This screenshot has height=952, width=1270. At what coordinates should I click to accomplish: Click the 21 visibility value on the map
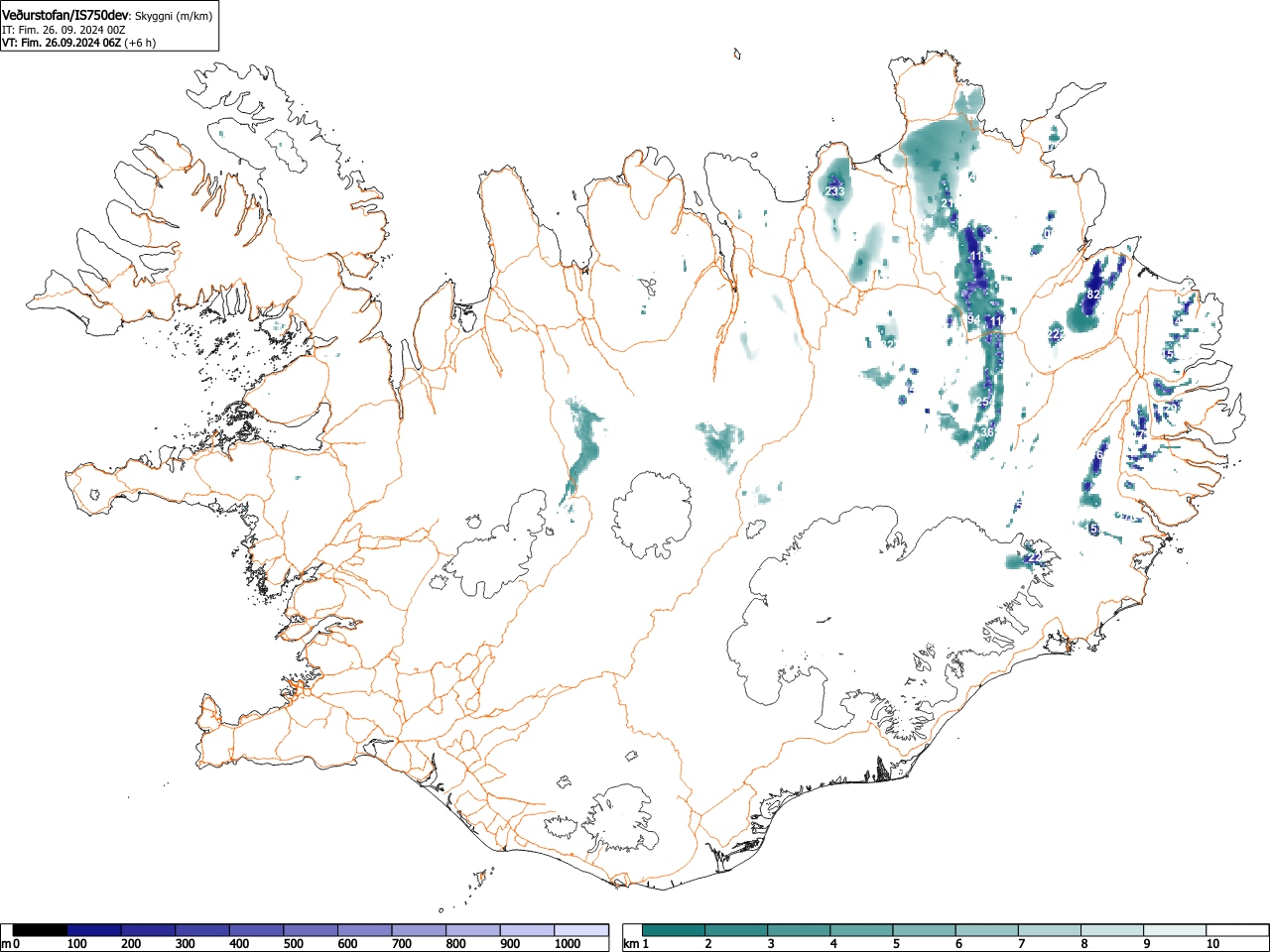[948, 203]
